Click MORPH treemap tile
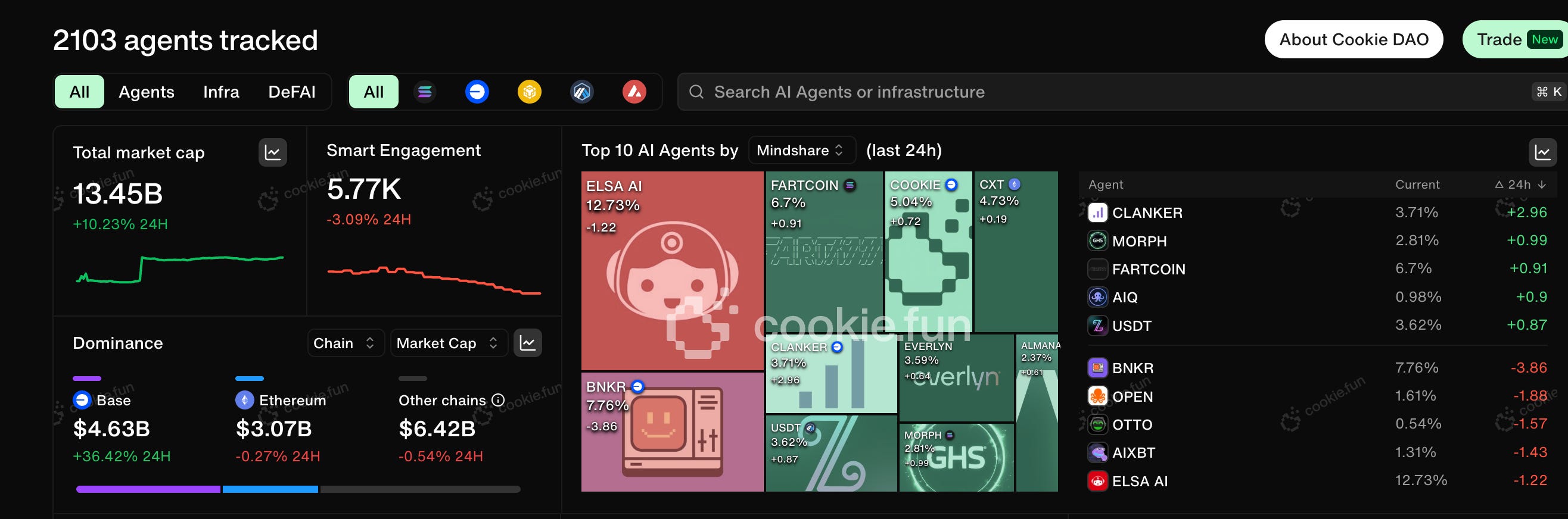 pos(956,458)
